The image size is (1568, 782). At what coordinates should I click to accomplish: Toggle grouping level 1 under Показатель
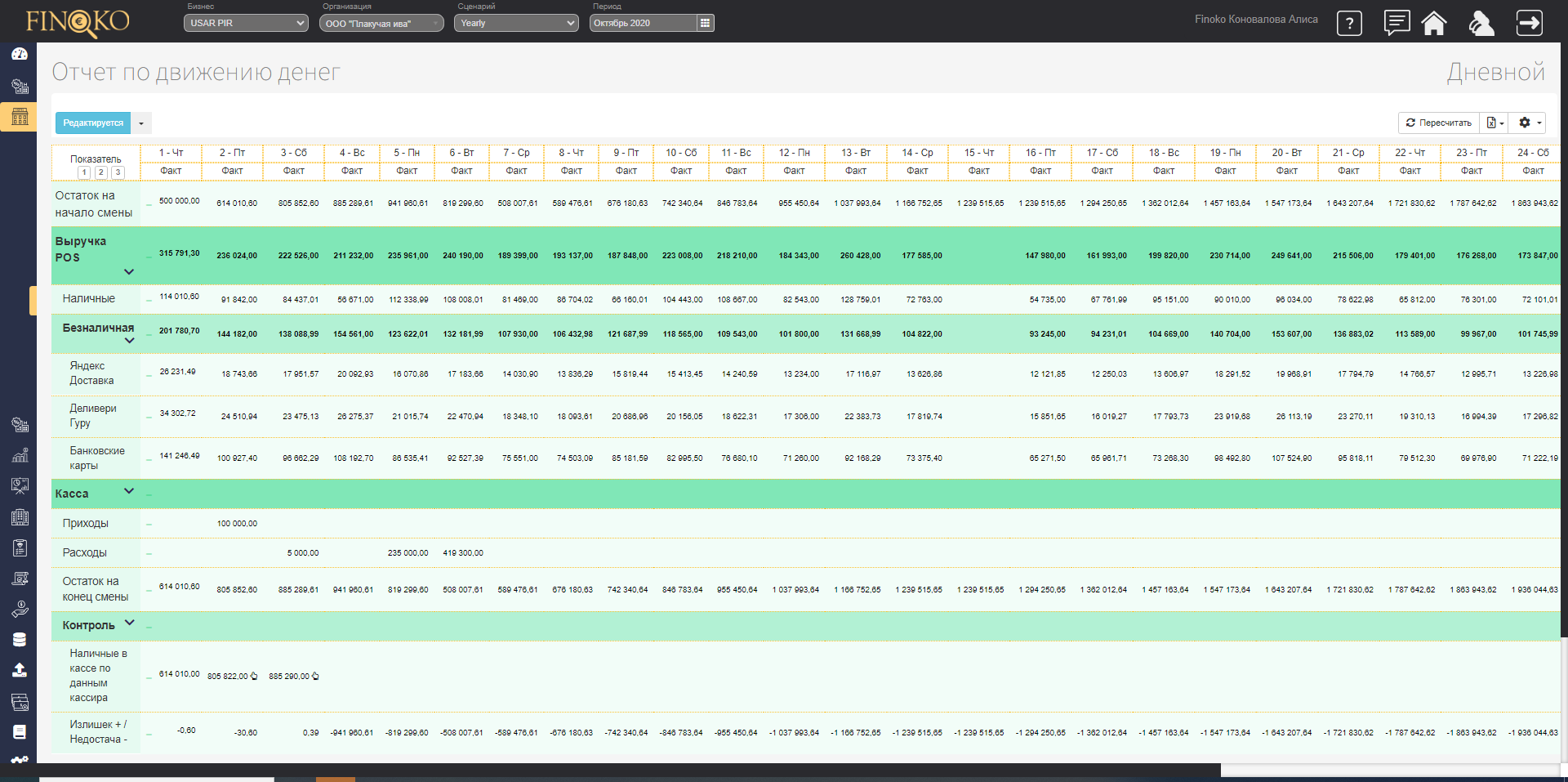point(84,172)
